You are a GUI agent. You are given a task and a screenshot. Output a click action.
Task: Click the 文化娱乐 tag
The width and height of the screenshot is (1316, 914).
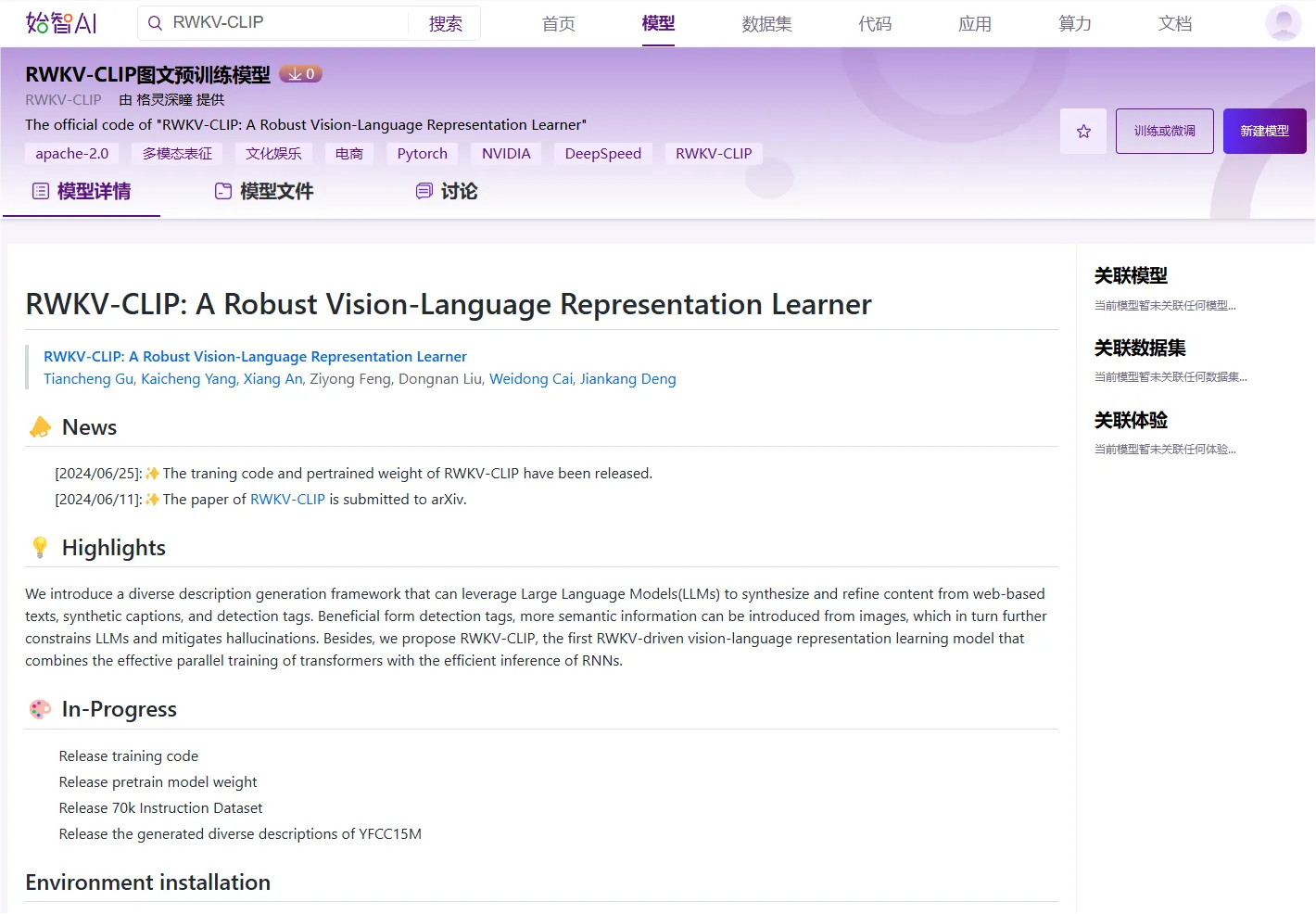coord(273,154)
